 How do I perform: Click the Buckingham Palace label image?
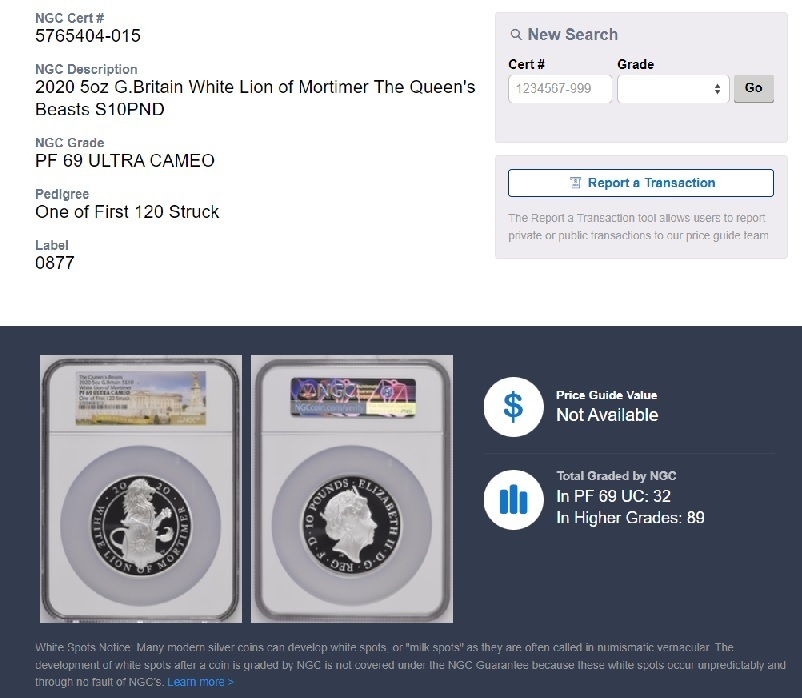point(141,398)
